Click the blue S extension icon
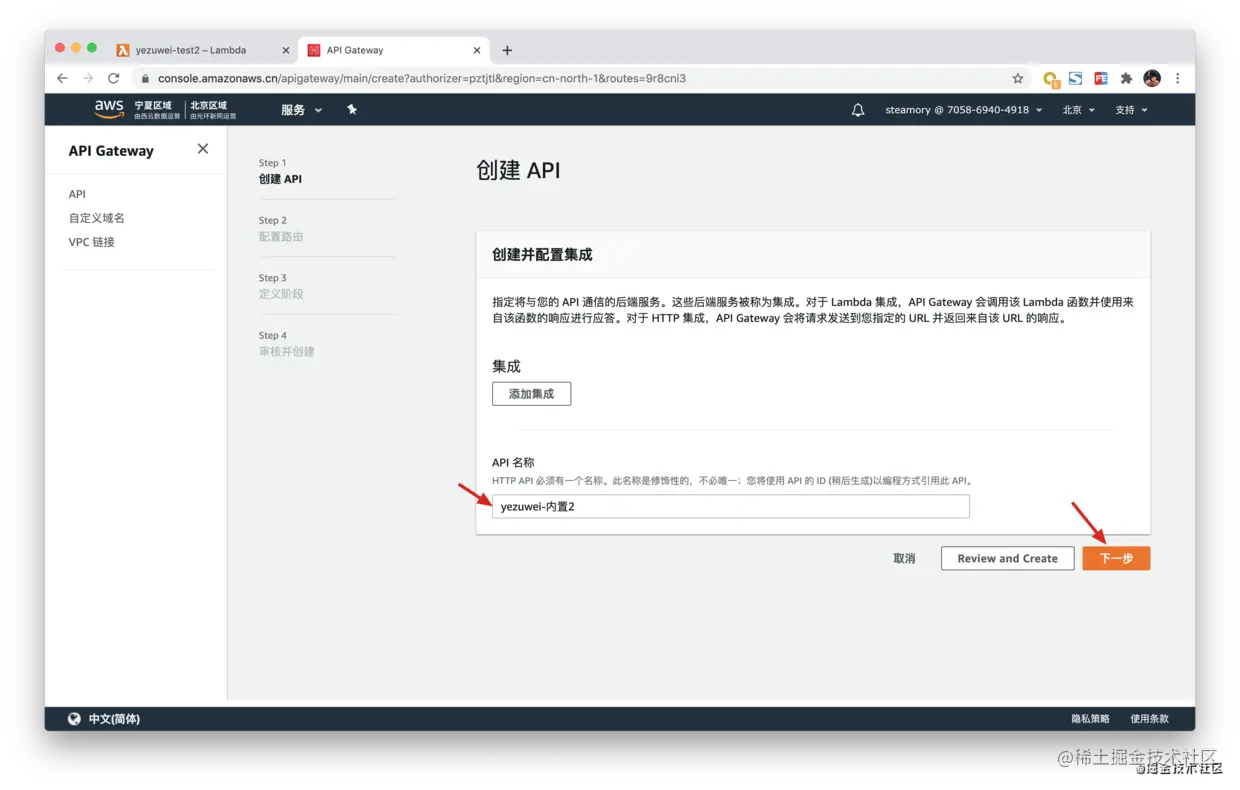1240x790 pixels. point(1075,78)
